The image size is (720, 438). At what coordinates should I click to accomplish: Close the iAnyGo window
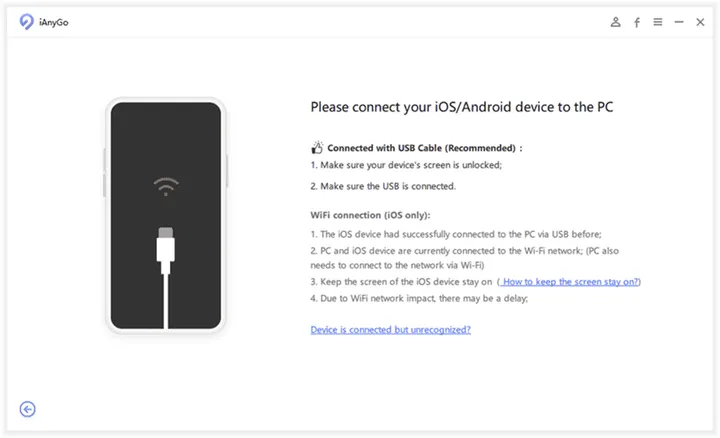tap(700, 21)
